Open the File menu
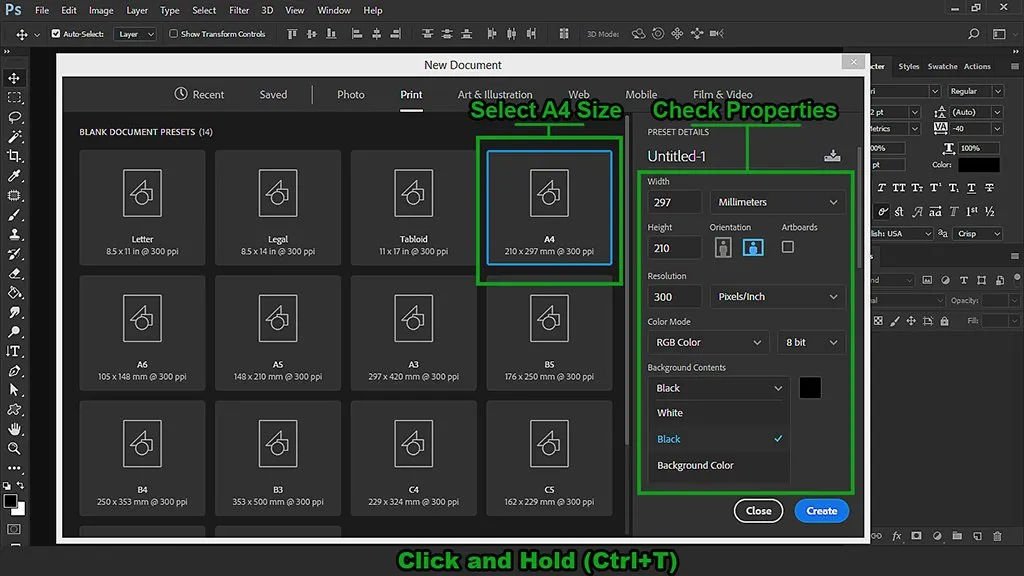1024x576 pixels. coord(42,10)
